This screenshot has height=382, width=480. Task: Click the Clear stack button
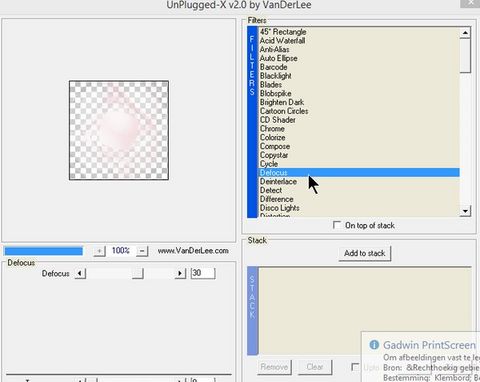click(x=315, y=367)
